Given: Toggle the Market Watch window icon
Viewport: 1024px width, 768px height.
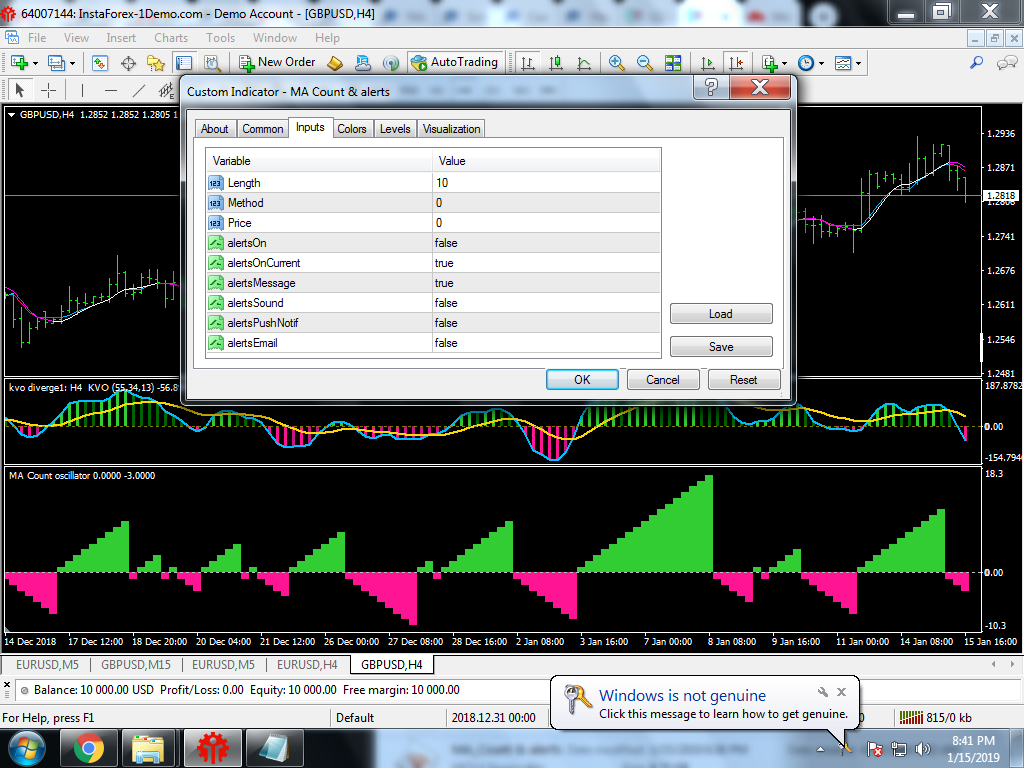Looking at the screenshot, I should (x=99, y=63).
